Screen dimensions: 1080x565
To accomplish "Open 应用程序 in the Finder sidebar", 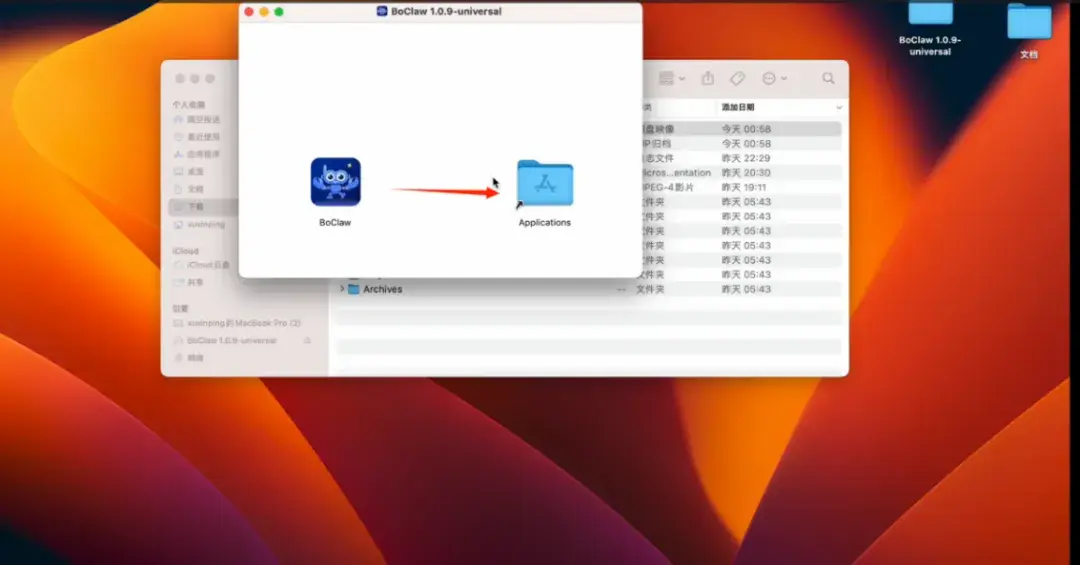I will (x=202, y=154).
